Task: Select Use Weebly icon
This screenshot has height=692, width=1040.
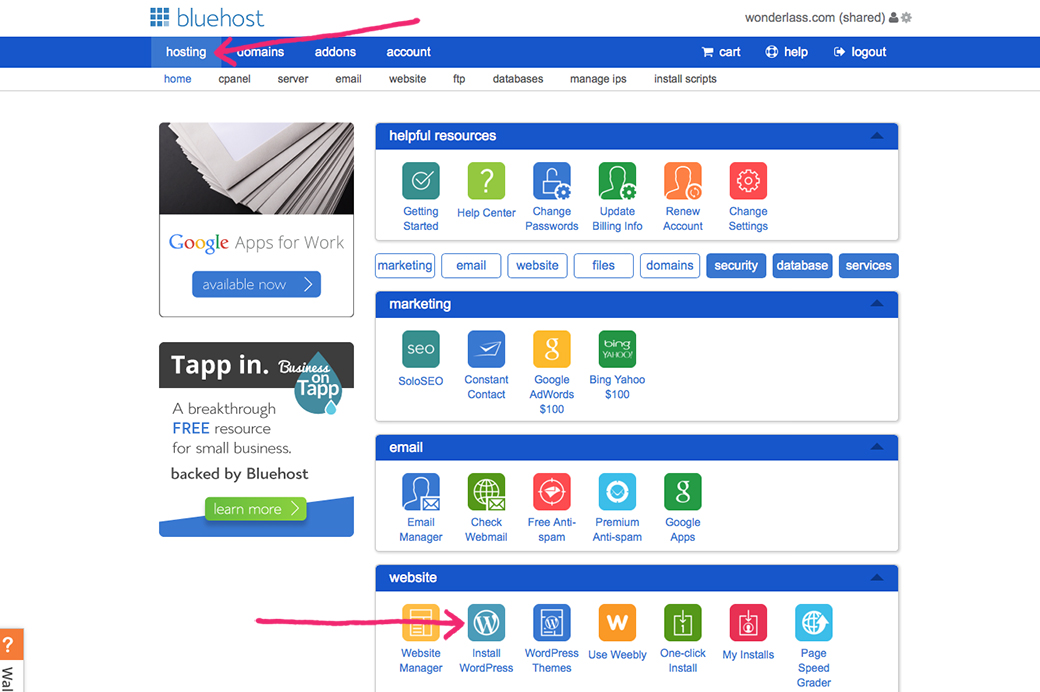Action: (x=618, y=623)
